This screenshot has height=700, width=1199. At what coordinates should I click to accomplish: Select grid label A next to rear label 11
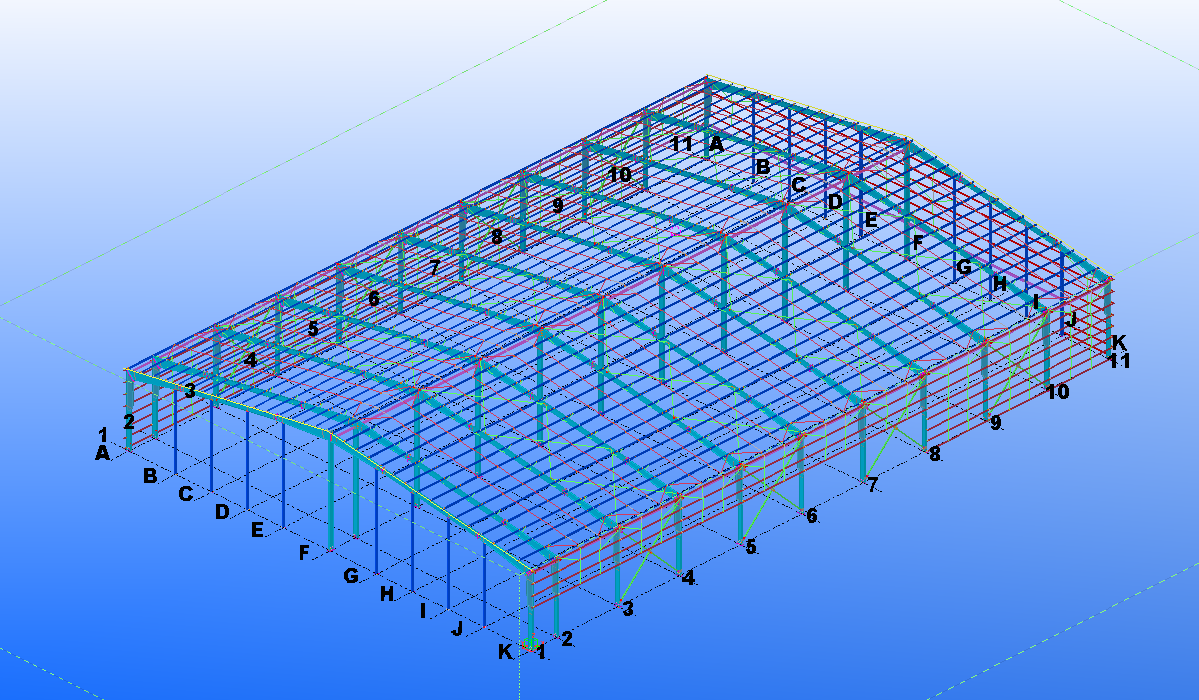point(716,144)
